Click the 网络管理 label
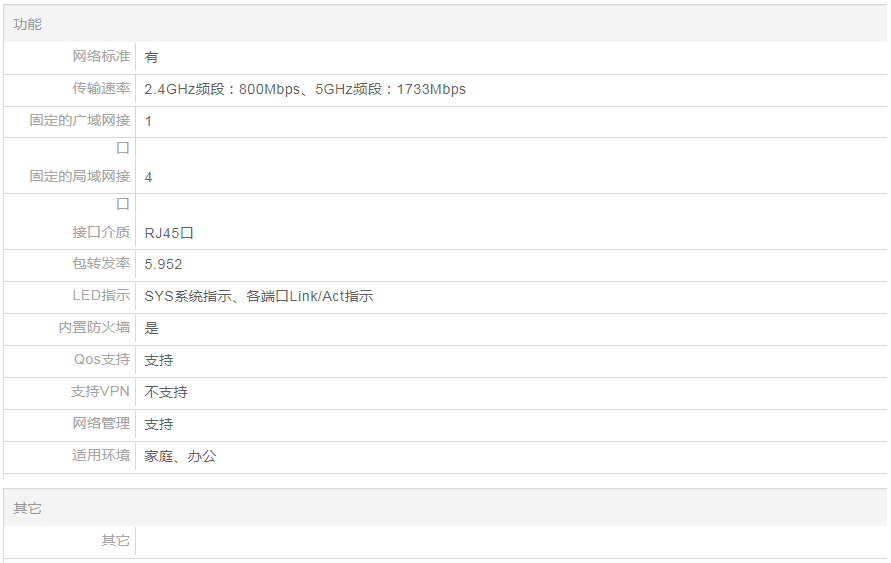This screenshot has width=891, height=563. click(x=101, y=424)
